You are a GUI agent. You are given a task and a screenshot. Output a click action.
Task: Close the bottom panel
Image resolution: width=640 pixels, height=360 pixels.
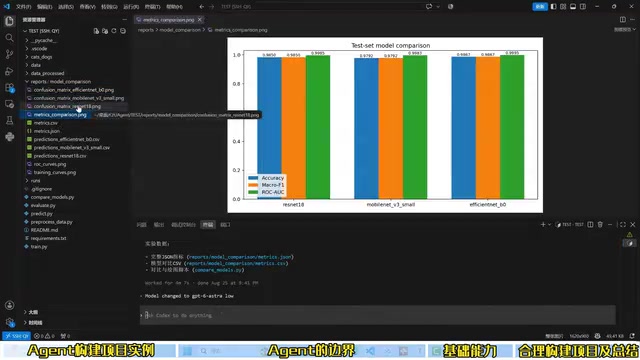pyautogui.click(x=633, y=224)
